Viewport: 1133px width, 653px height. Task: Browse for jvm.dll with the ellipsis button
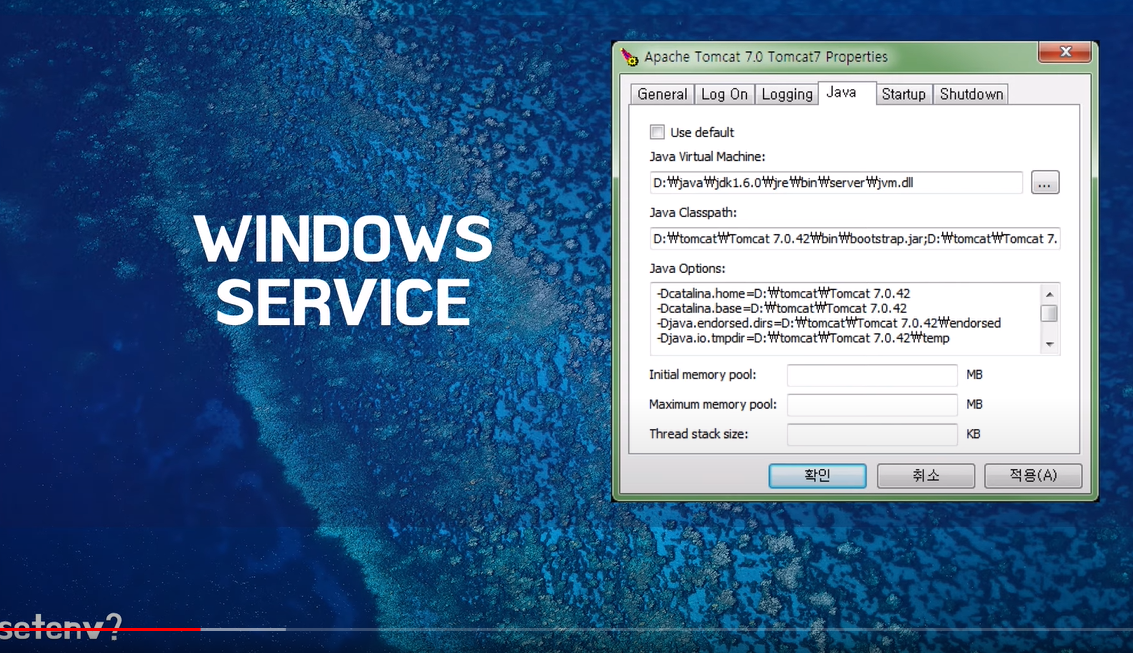[1045, 183]
